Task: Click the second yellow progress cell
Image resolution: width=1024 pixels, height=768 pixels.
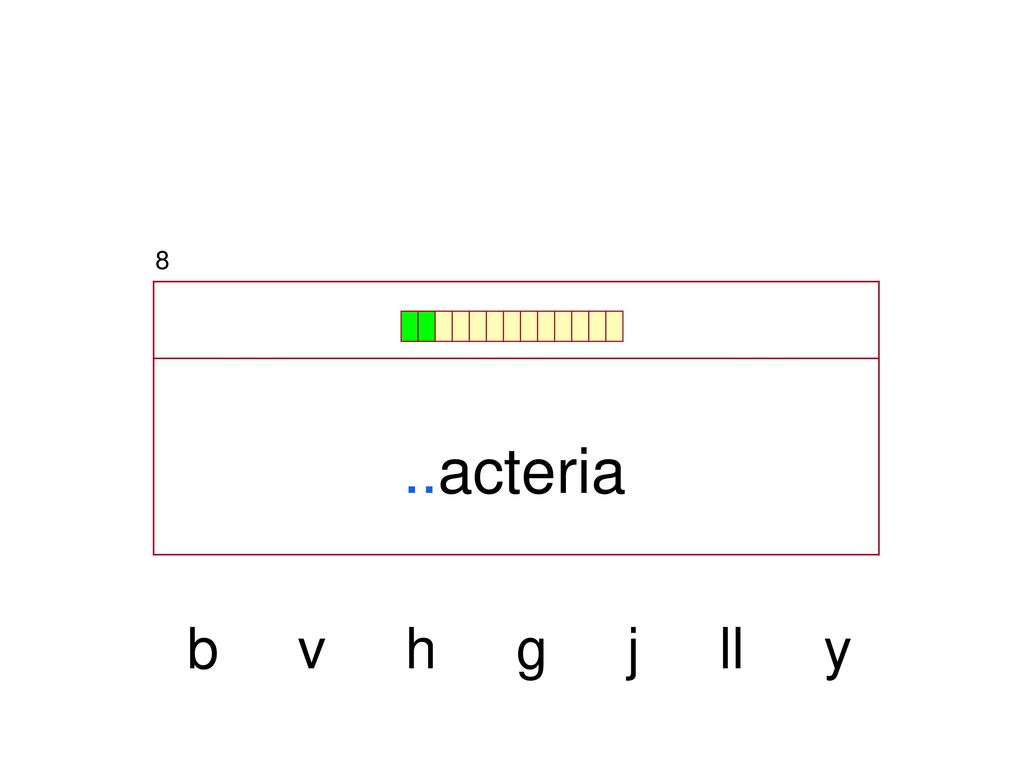Action: [x=460, y=326]
